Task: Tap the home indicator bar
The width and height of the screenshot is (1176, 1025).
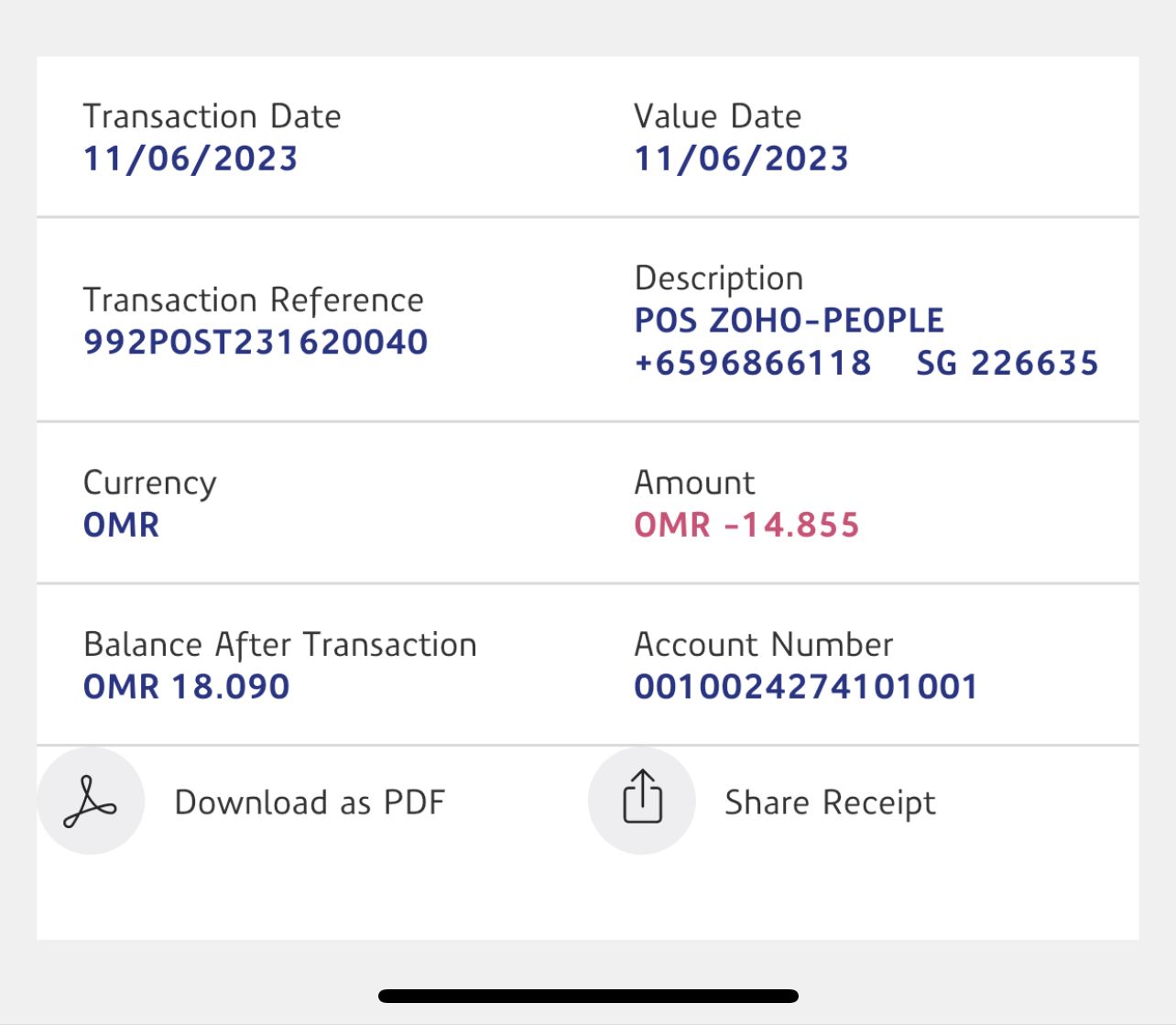Action: [x=588, y=996]
